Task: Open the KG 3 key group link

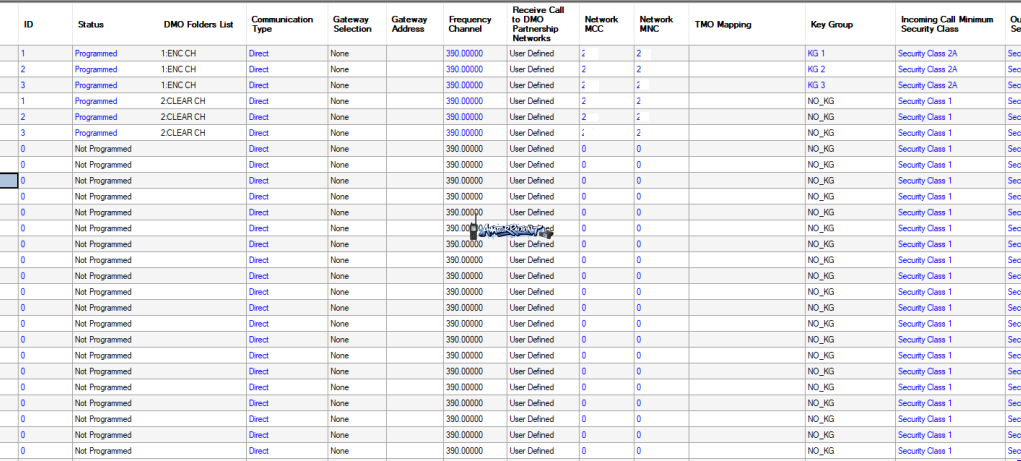Action: (816, 85)
